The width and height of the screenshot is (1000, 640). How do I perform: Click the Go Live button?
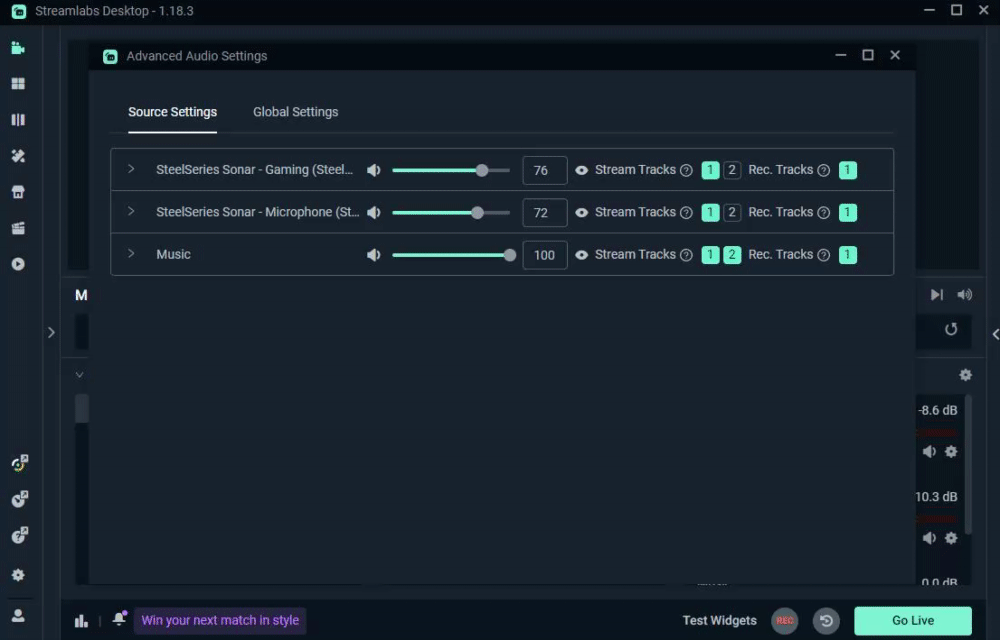pyautogui.click(x=913, y=620)
